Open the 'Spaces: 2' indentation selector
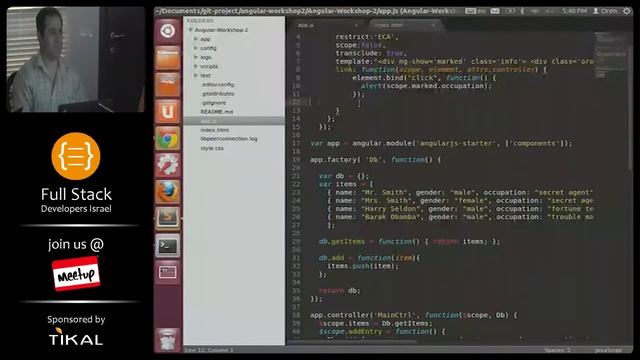Image resolution: width=640 pixels, height=360 pixels. (558, 350)
